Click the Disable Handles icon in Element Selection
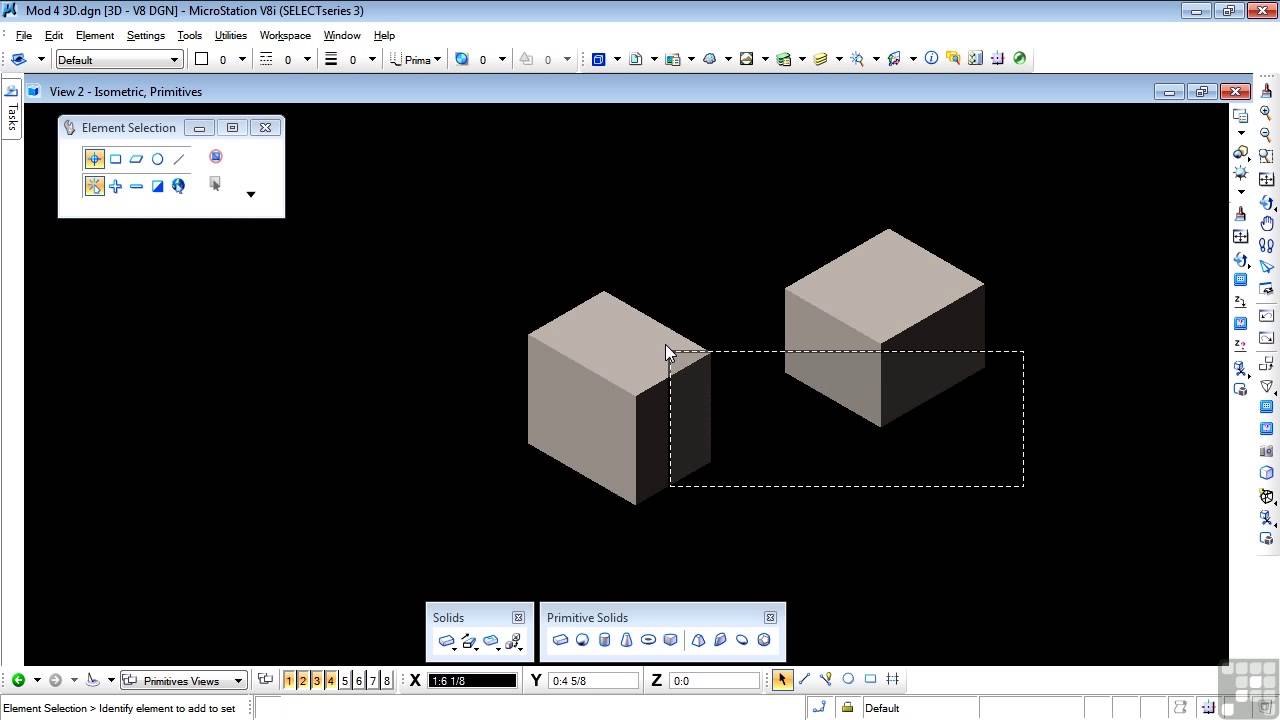The image size is (1280, 720). coord(215,157)
